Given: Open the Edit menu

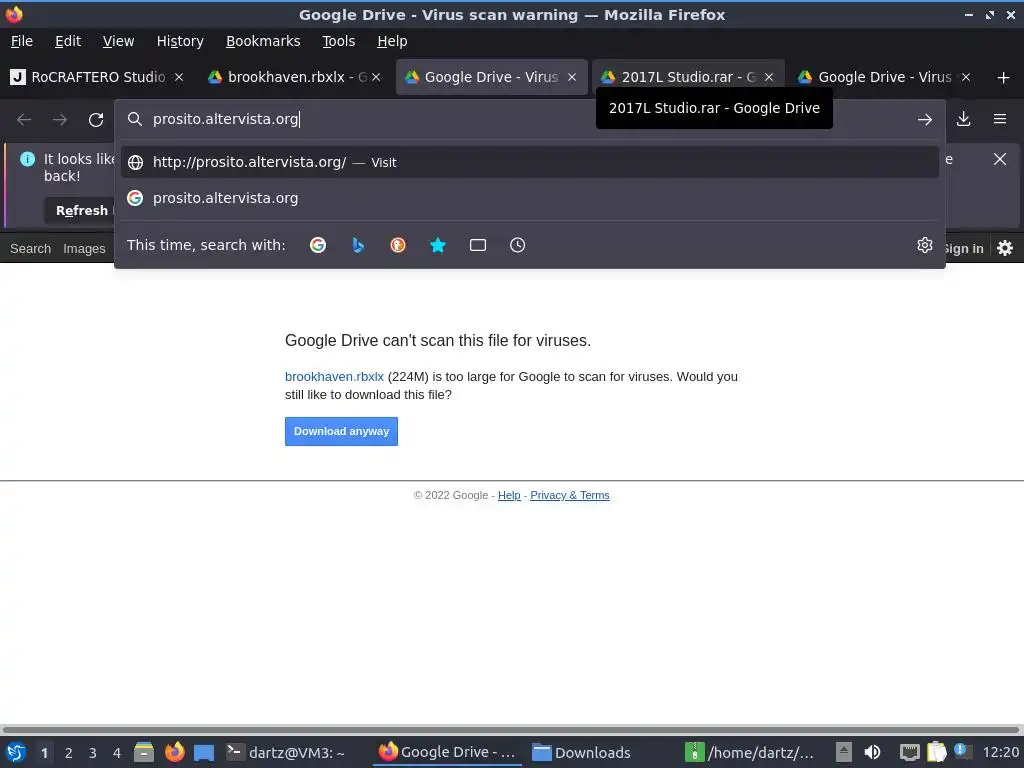Looking at the screenshot, I should [68, 41].
